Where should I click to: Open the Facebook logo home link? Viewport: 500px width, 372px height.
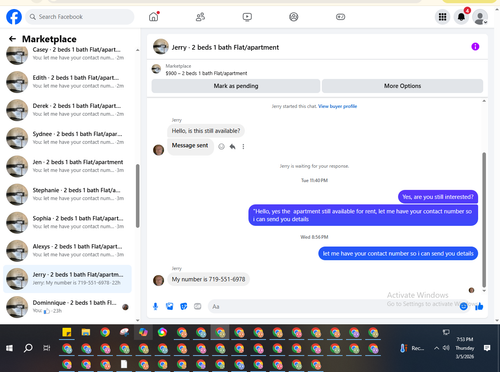point(14,17)
